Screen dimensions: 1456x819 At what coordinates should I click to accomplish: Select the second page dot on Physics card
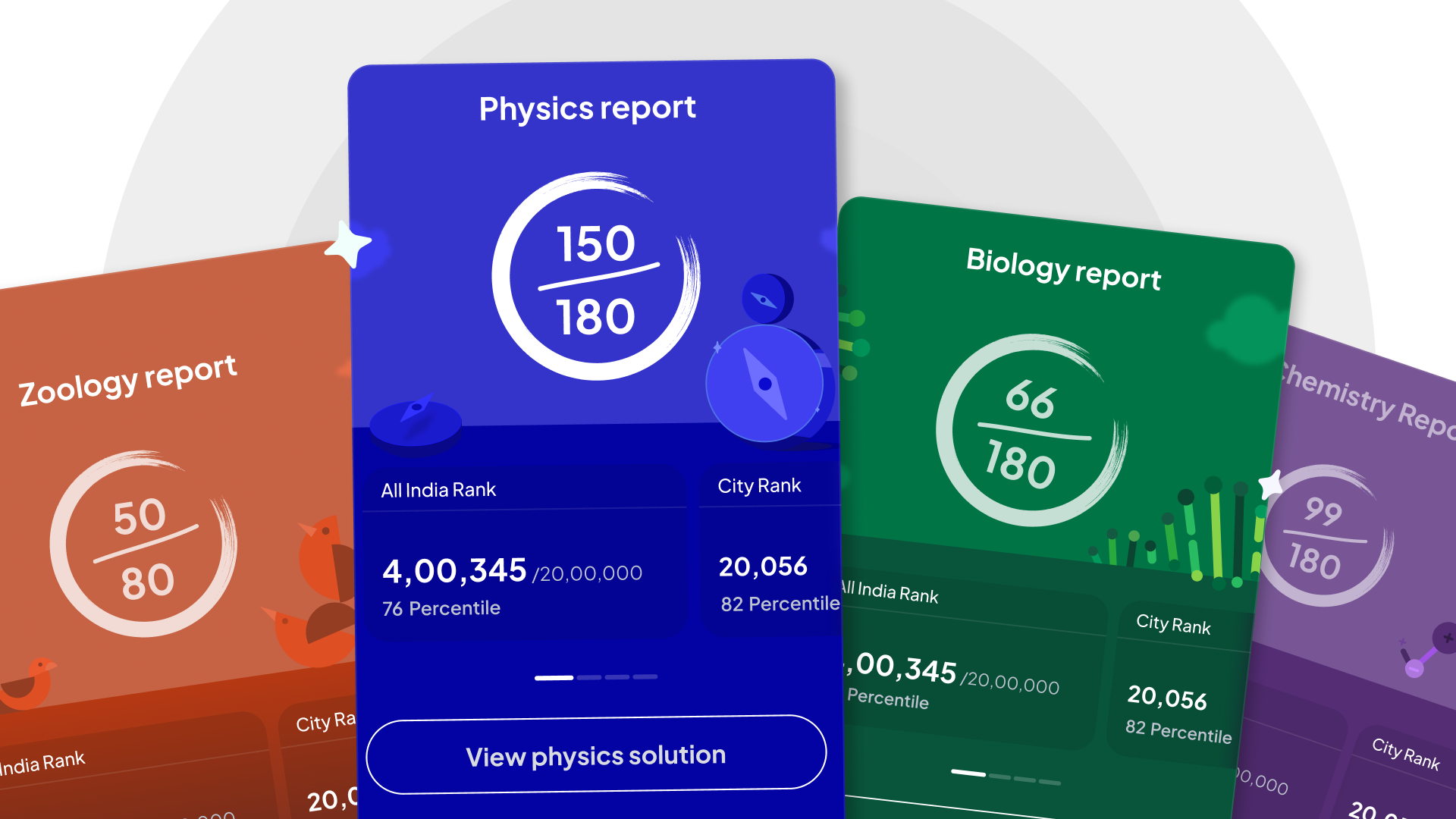click(x=589, y=677)
